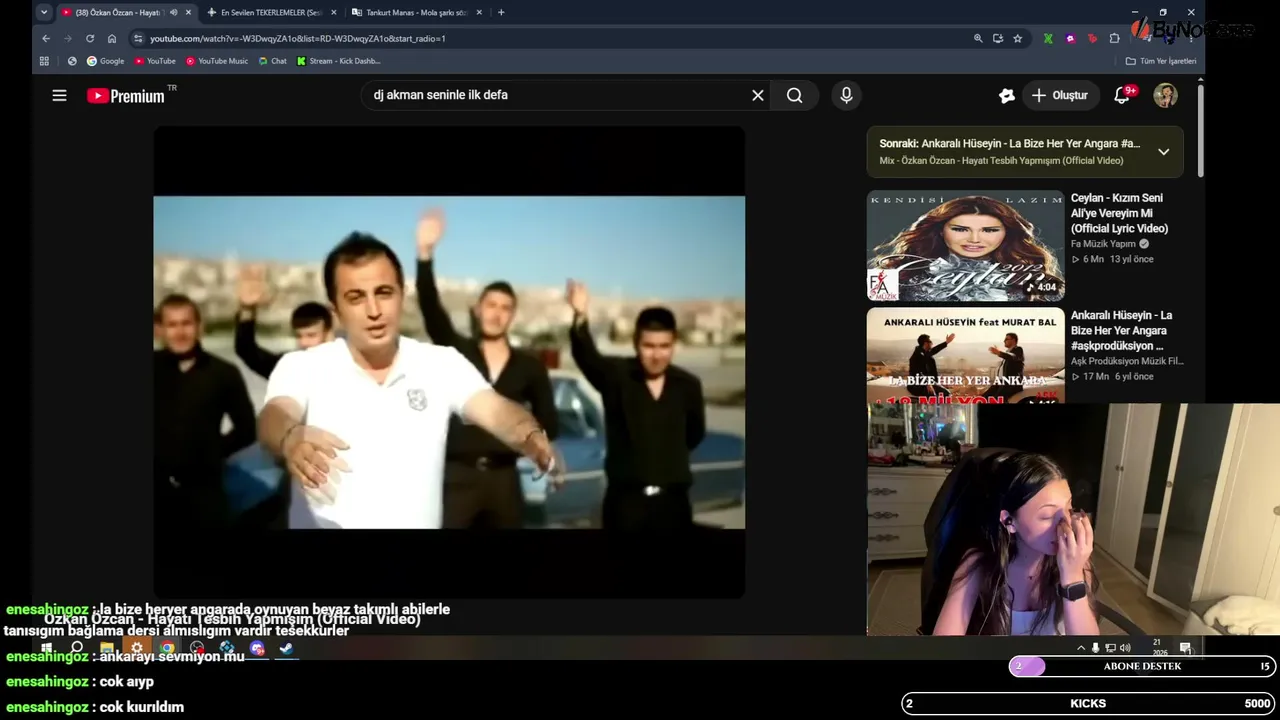Viewport: 1280px width, 720px height.
Task: Open the tab search dropdown arrow
Action: [44, 12]
